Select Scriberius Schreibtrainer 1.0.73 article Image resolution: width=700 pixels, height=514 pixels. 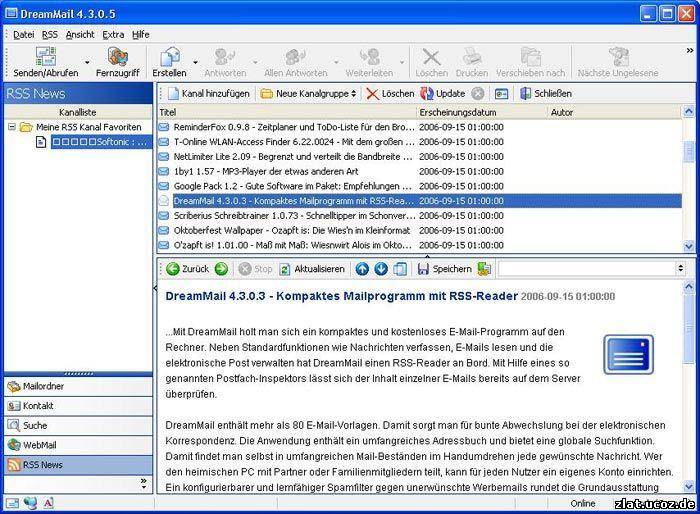[420, 216]
